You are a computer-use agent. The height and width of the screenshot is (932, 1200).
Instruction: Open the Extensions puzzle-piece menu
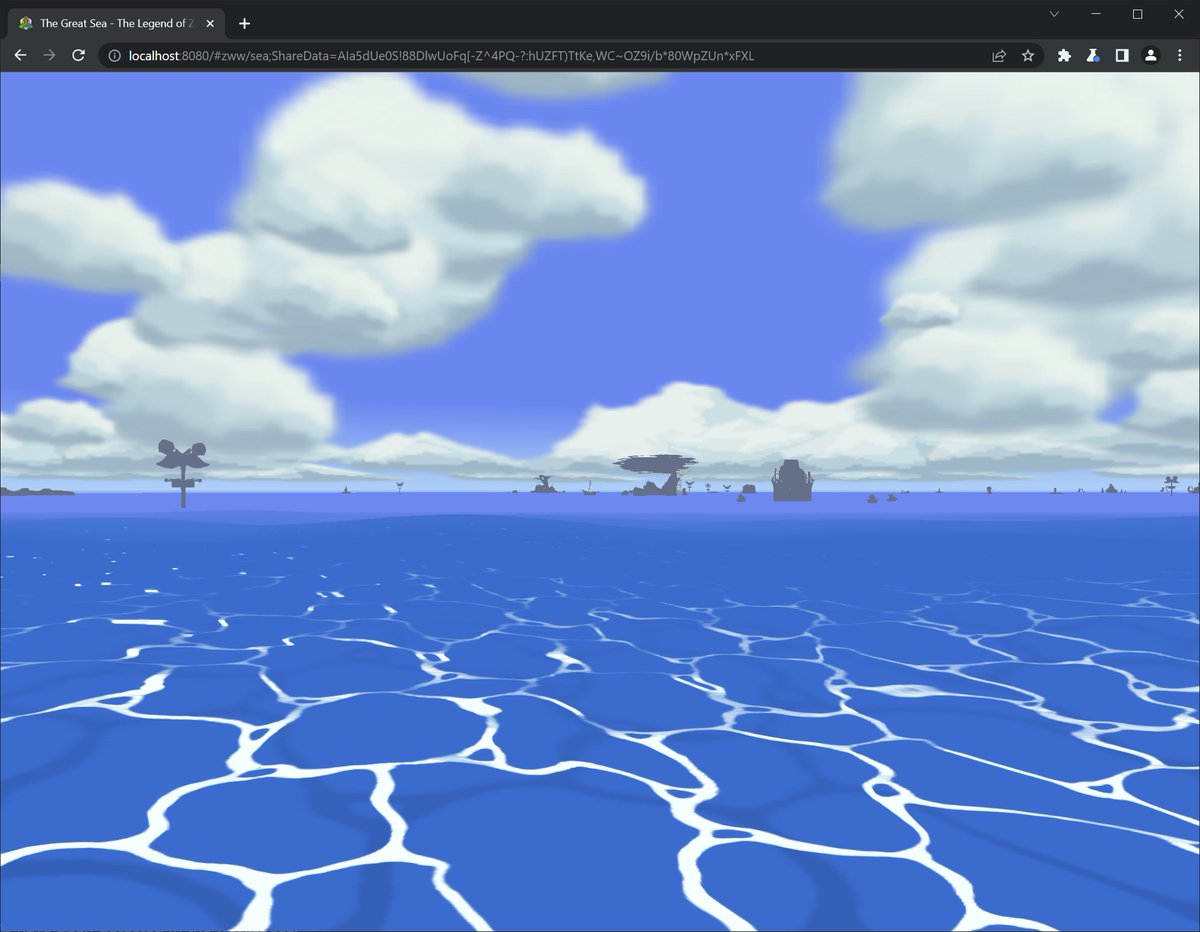[1064, 56]
